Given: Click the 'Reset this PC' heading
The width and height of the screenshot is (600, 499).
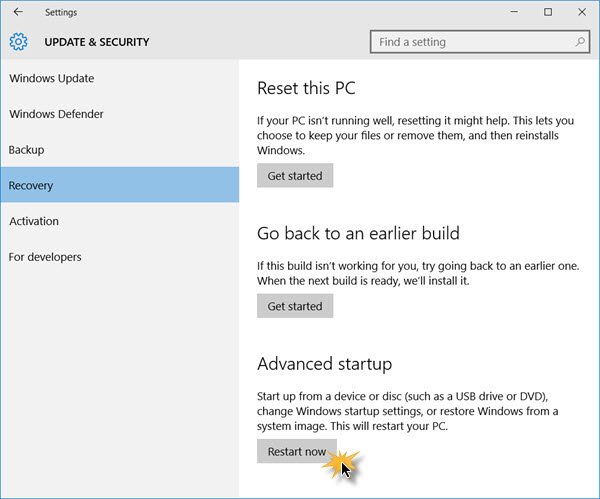Looking at the screenshot, I should pos(306,88).
